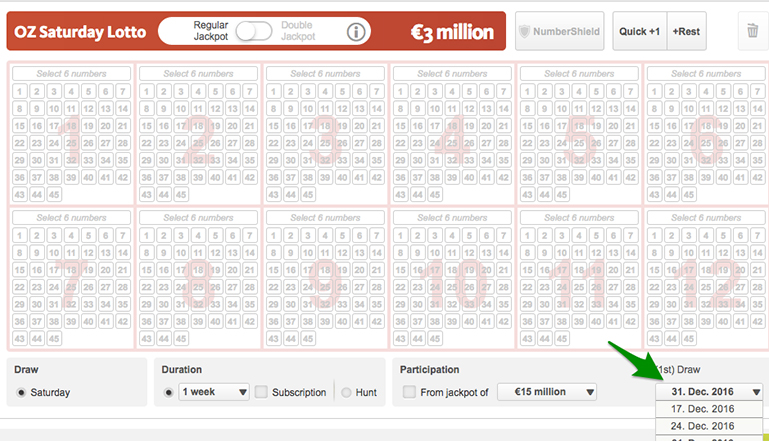Click Select 6 numbers header of field 9
Viewport: 769px width, 442px height.
(x=325, y=218)
